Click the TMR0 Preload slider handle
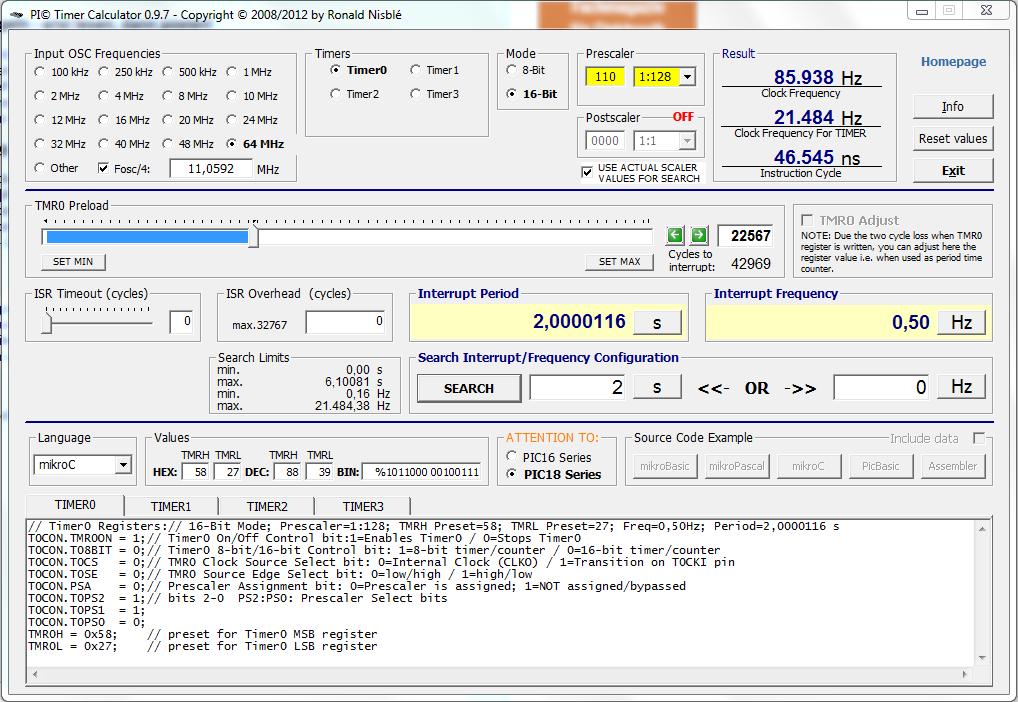Viewport: 1018px width, 702px height. tap(253, 237)
